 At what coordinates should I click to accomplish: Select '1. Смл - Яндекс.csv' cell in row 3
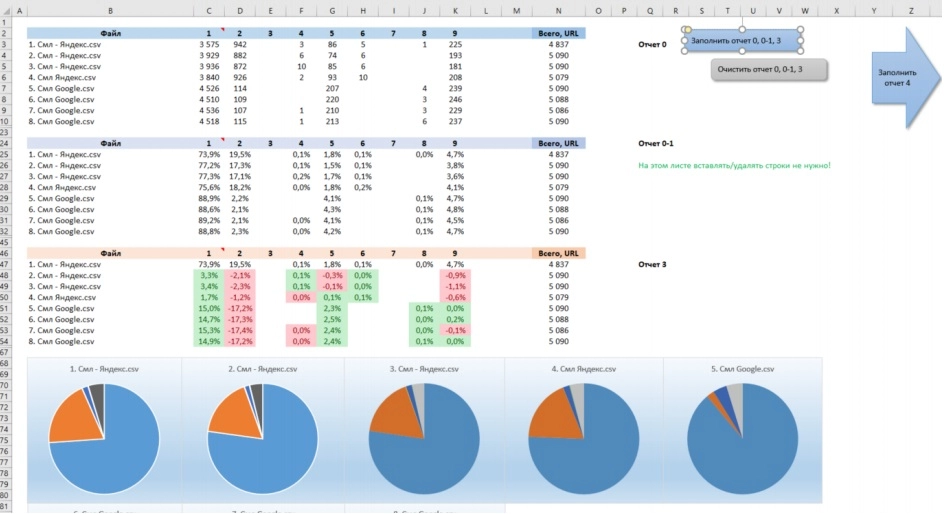pyautogui.click(x=110, y=45)
